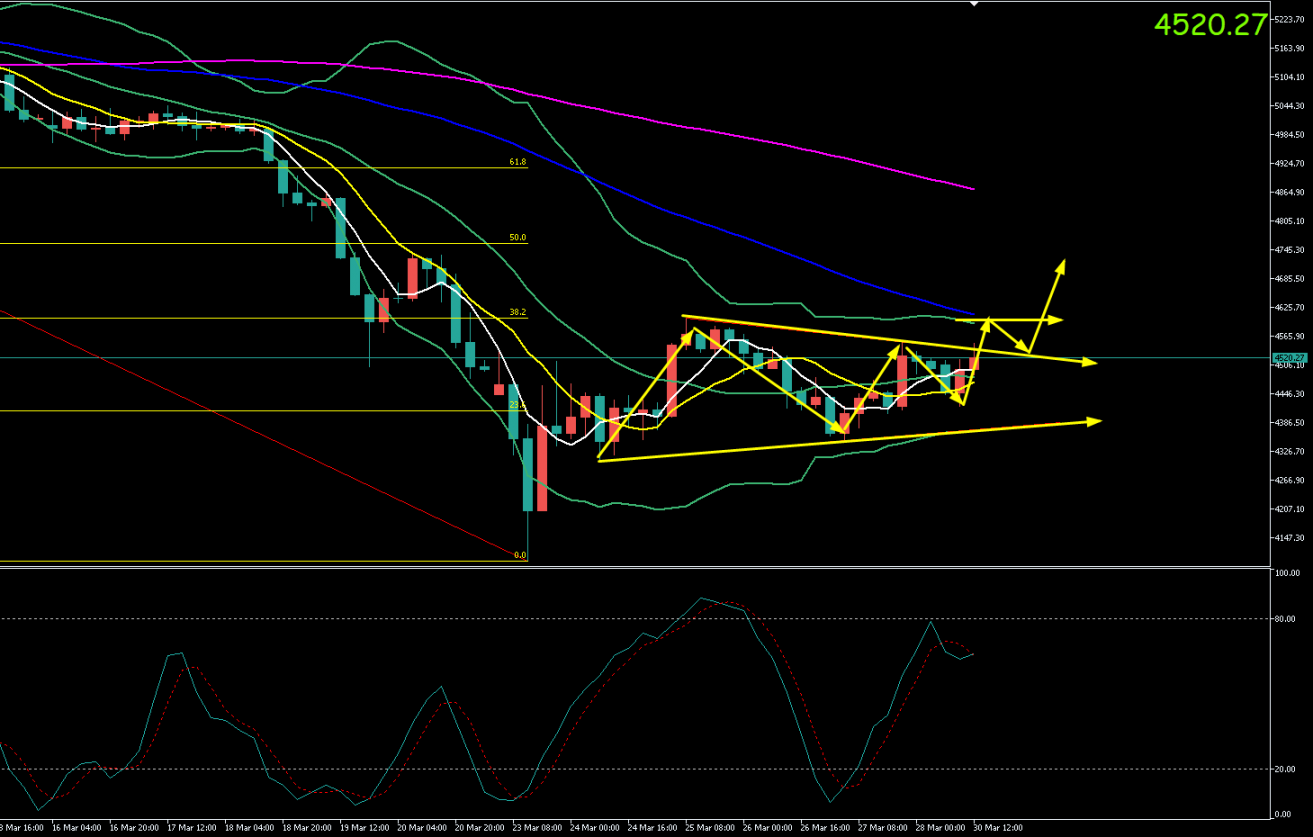Select arrowhead of short horizontal yellow arrow
Viewport: 1313px width, 837px height.
point(1059,320)
